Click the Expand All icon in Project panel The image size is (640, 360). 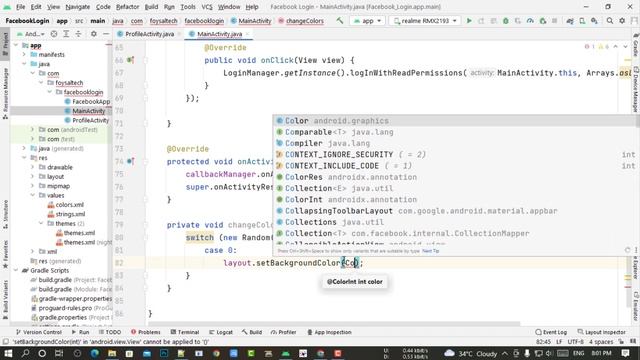(66, 34)
